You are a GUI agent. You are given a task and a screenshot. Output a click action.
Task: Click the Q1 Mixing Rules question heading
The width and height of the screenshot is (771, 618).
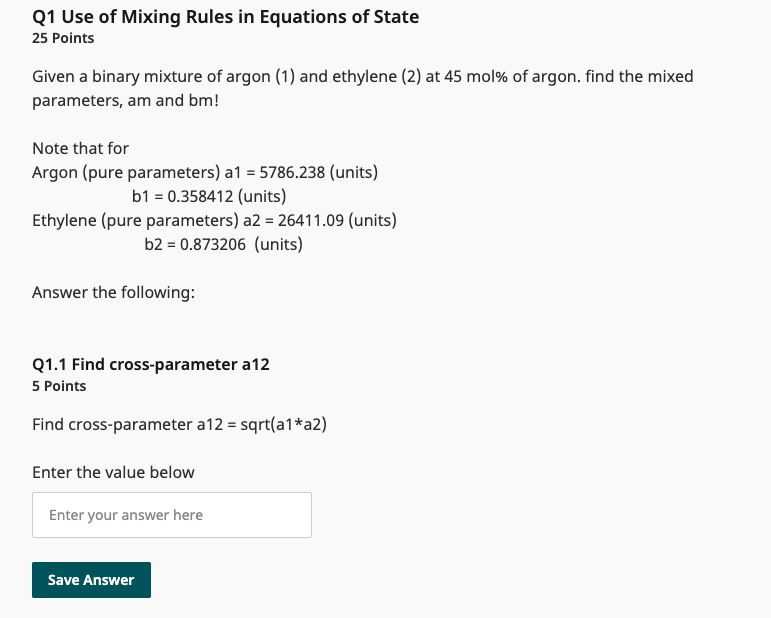(226, 16)
